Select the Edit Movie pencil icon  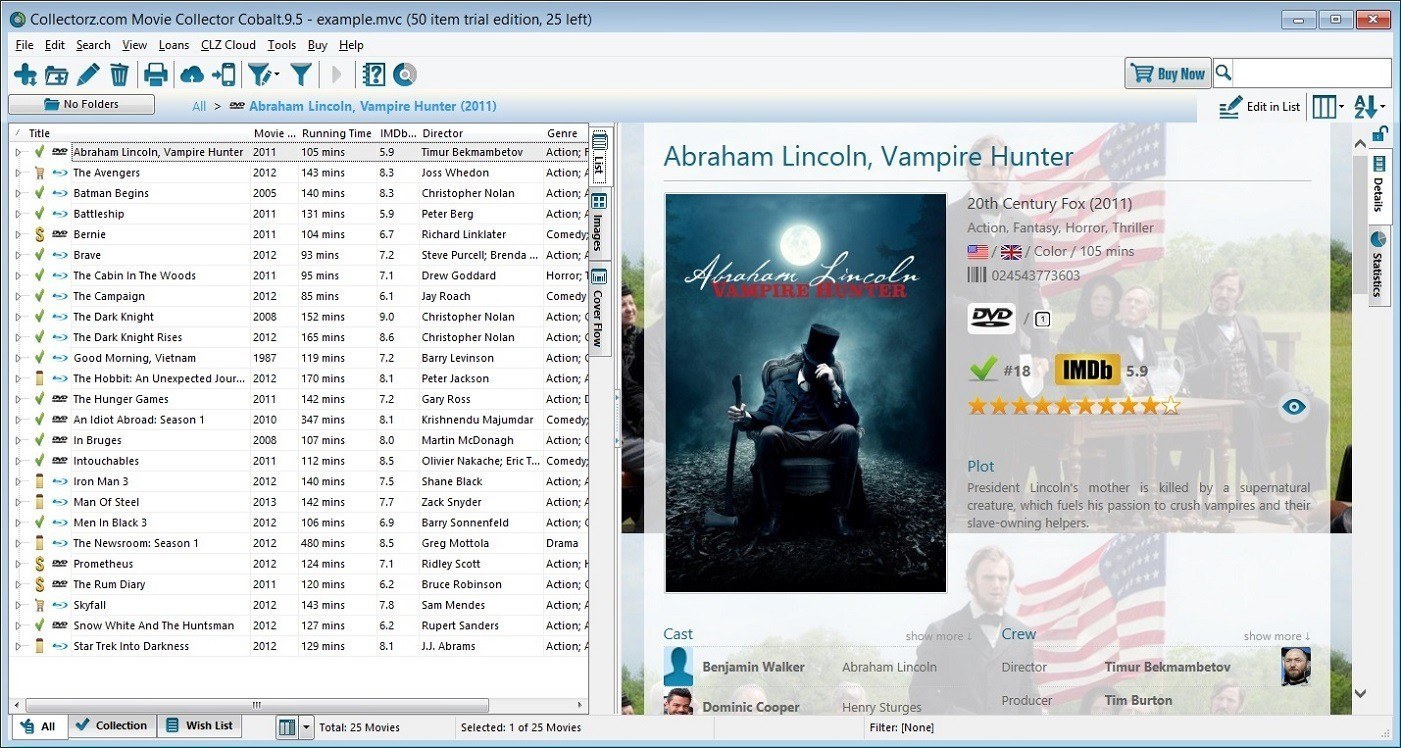(x=87, y=73)
